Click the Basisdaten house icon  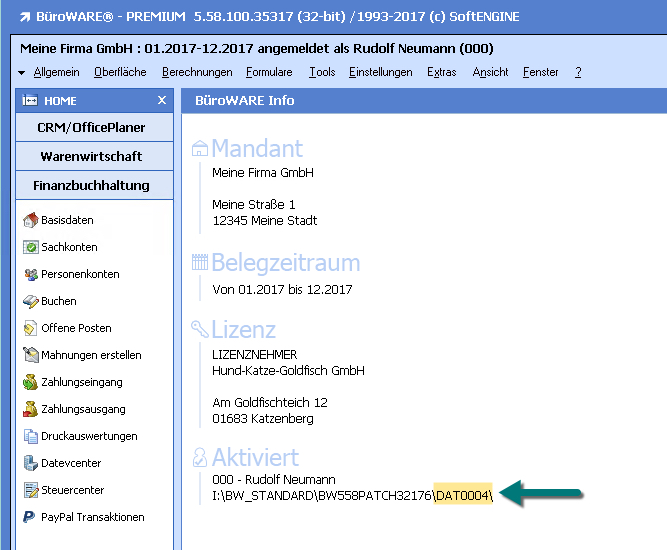tap(31, 220)
